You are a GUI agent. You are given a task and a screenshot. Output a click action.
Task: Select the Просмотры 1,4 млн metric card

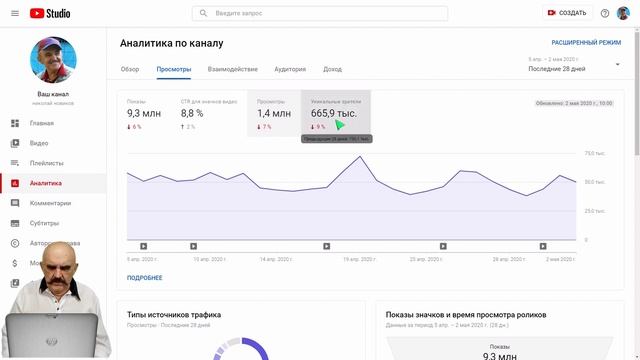(274, 113)
